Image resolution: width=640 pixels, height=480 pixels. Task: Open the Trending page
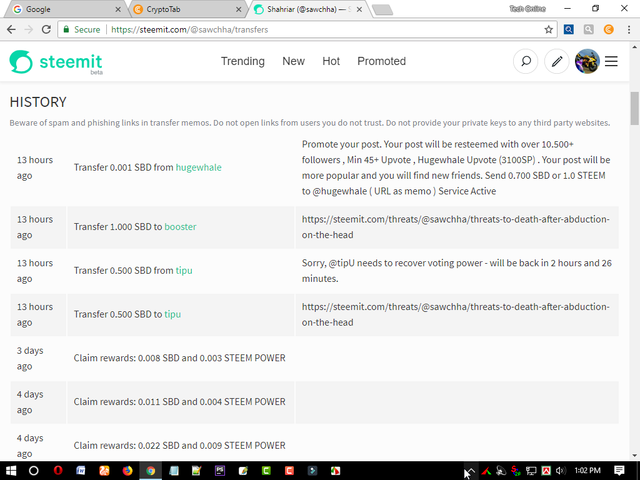[242, 61]
